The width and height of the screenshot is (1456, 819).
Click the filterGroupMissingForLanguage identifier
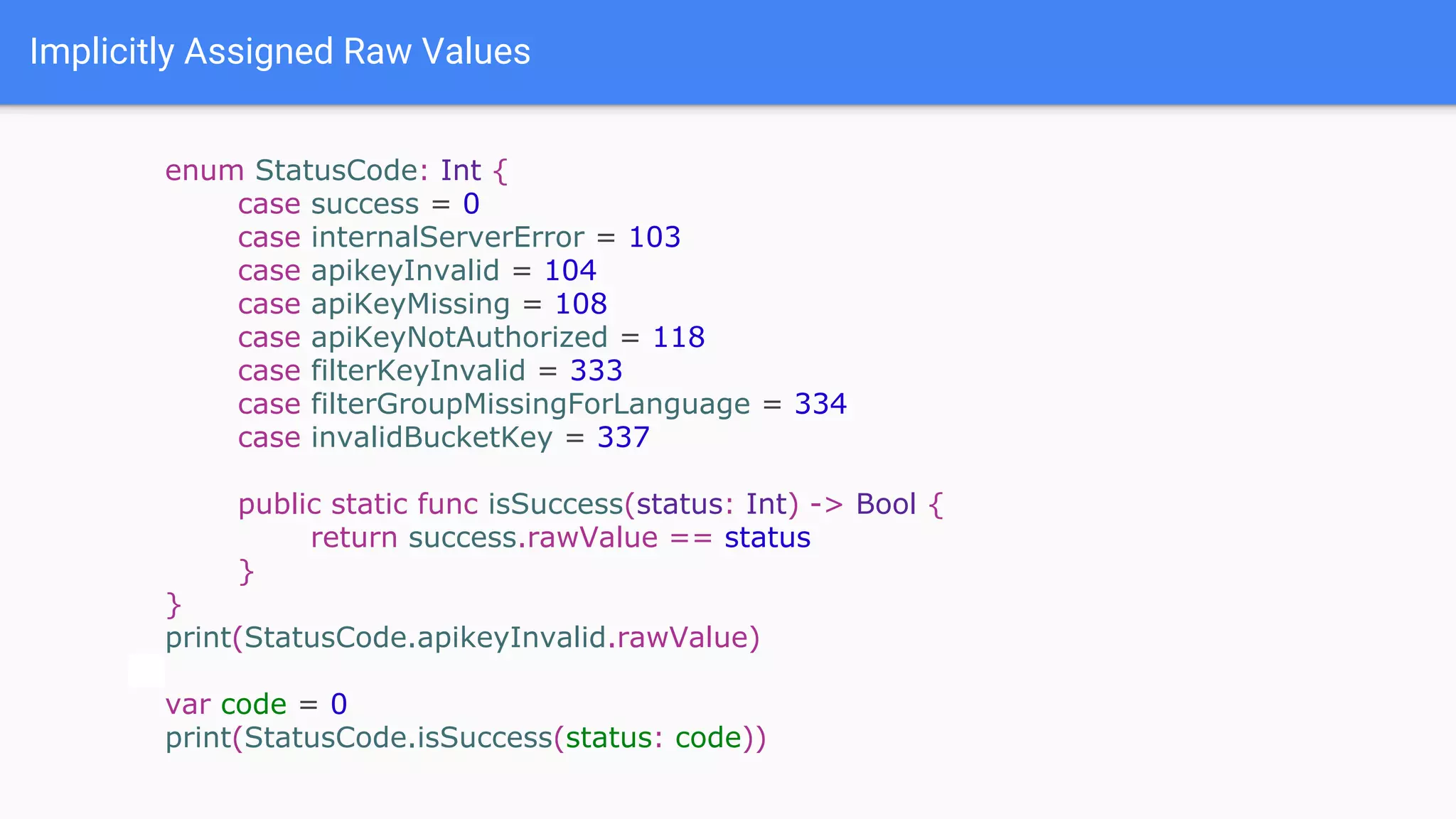530,405
